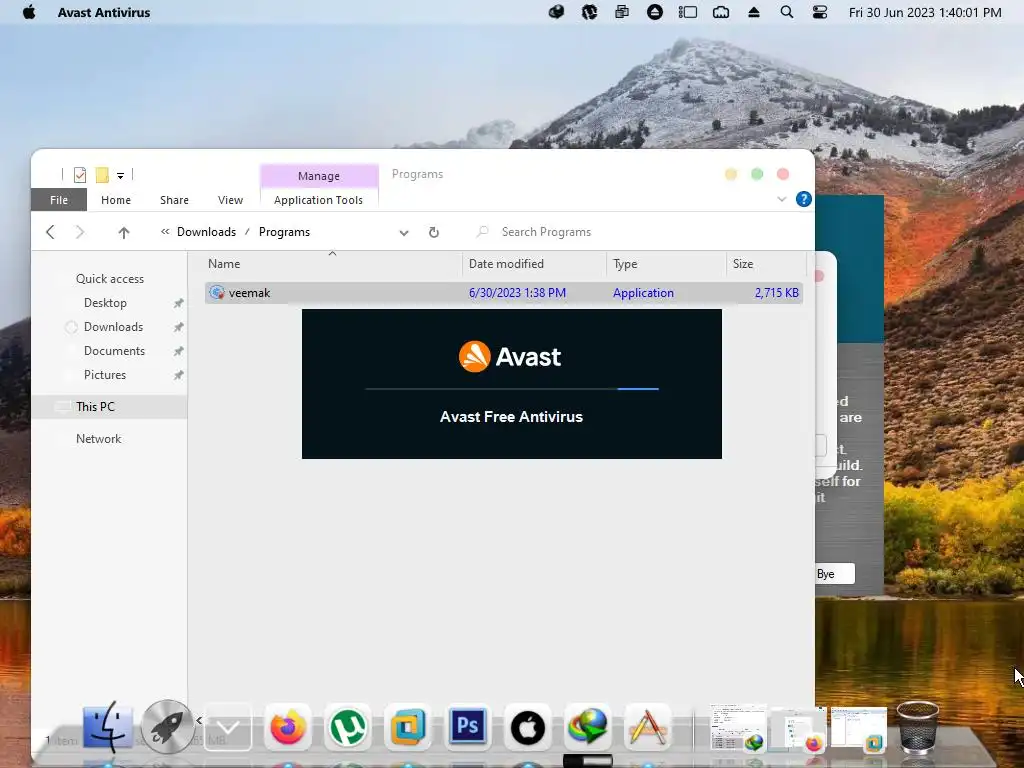Launch the rocket Launchpad dock icon
Viewport: 1024px width, 768px height.
tap(167, 727)
